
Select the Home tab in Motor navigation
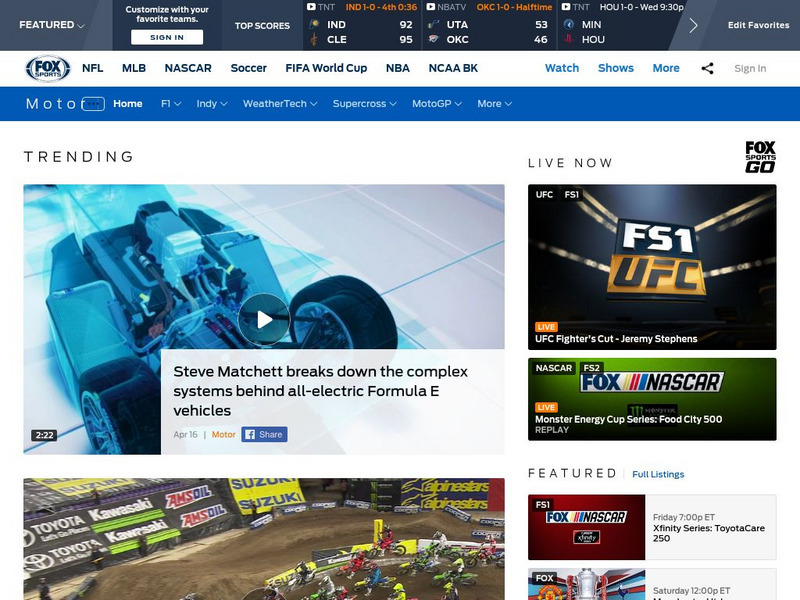tap(127, 102)
